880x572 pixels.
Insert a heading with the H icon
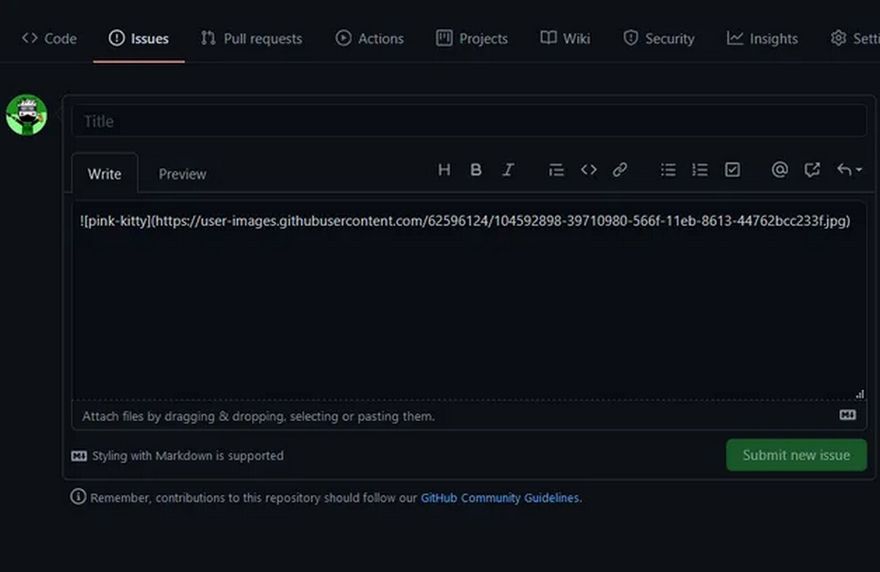(x=444, y=170)
